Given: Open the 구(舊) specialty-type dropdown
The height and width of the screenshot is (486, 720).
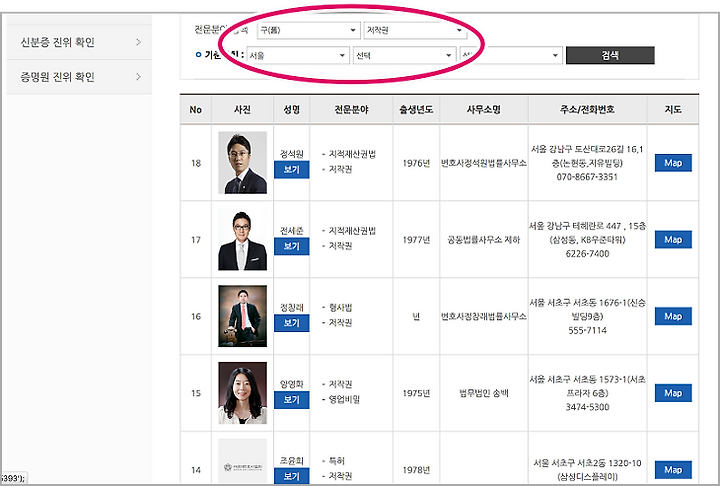Looking at the screenshot, I should 308,30.
